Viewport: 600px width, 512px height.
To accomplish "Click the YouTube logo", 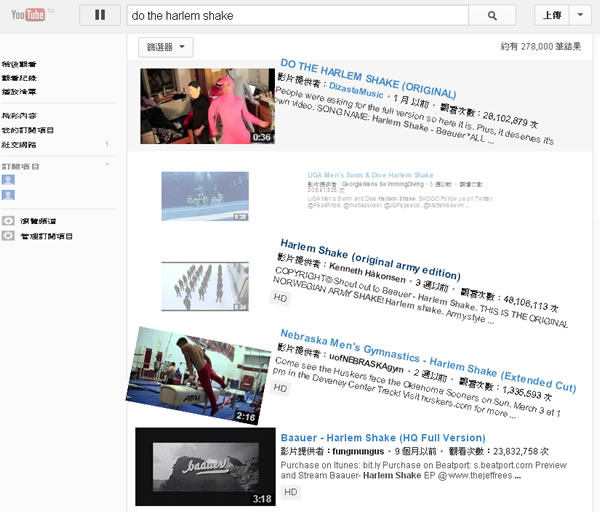I will pyautogui.click(x=28, y=15).
